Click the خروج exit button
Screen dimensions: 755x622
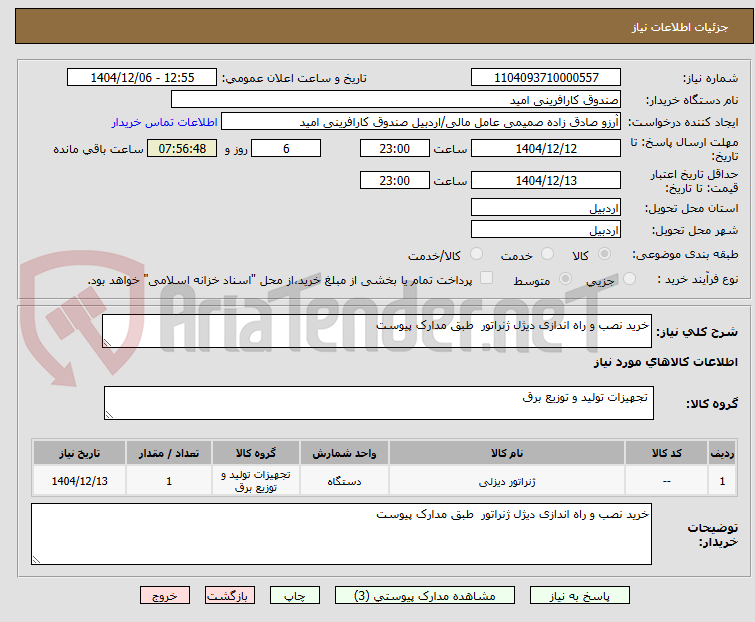(x=165, y=596)
